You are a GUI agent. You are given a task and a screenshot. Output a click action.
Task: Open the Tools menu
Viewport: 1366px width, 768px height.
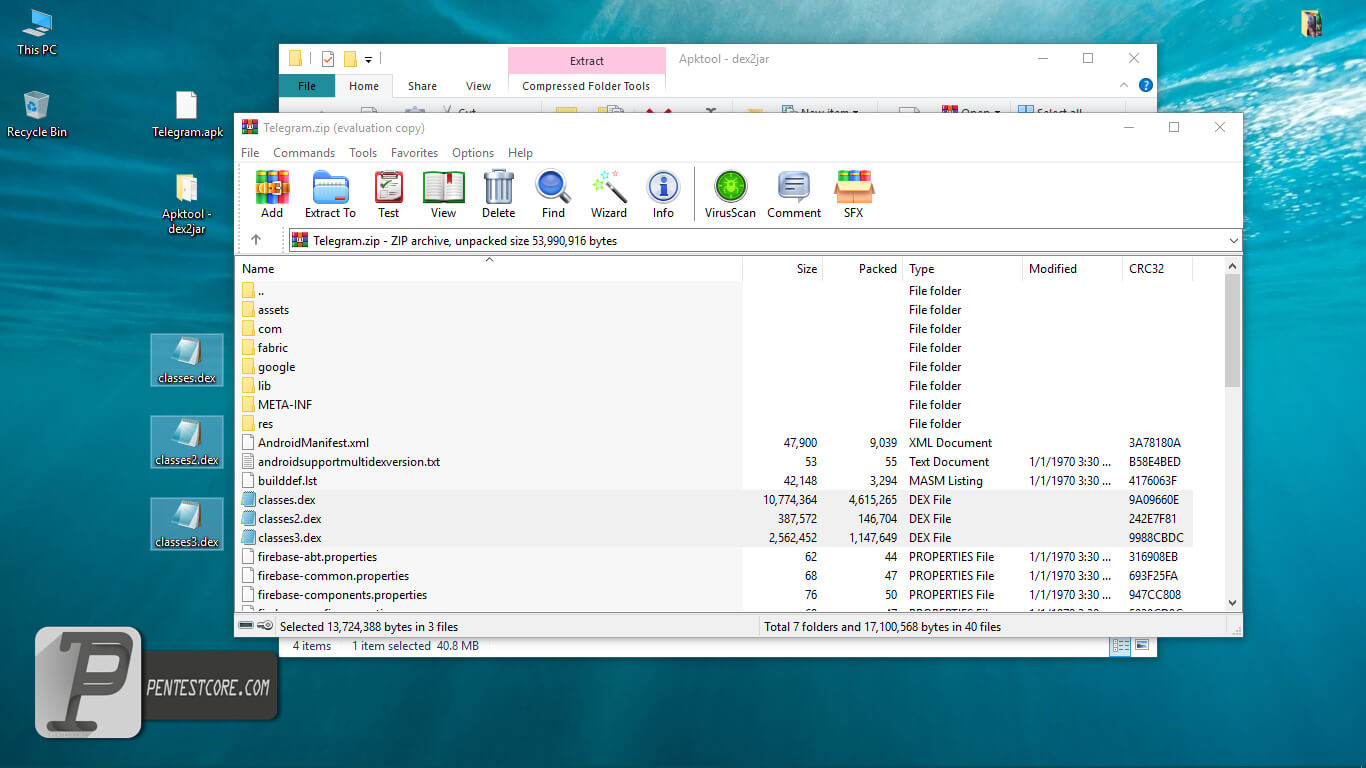(x=363, y=153)
